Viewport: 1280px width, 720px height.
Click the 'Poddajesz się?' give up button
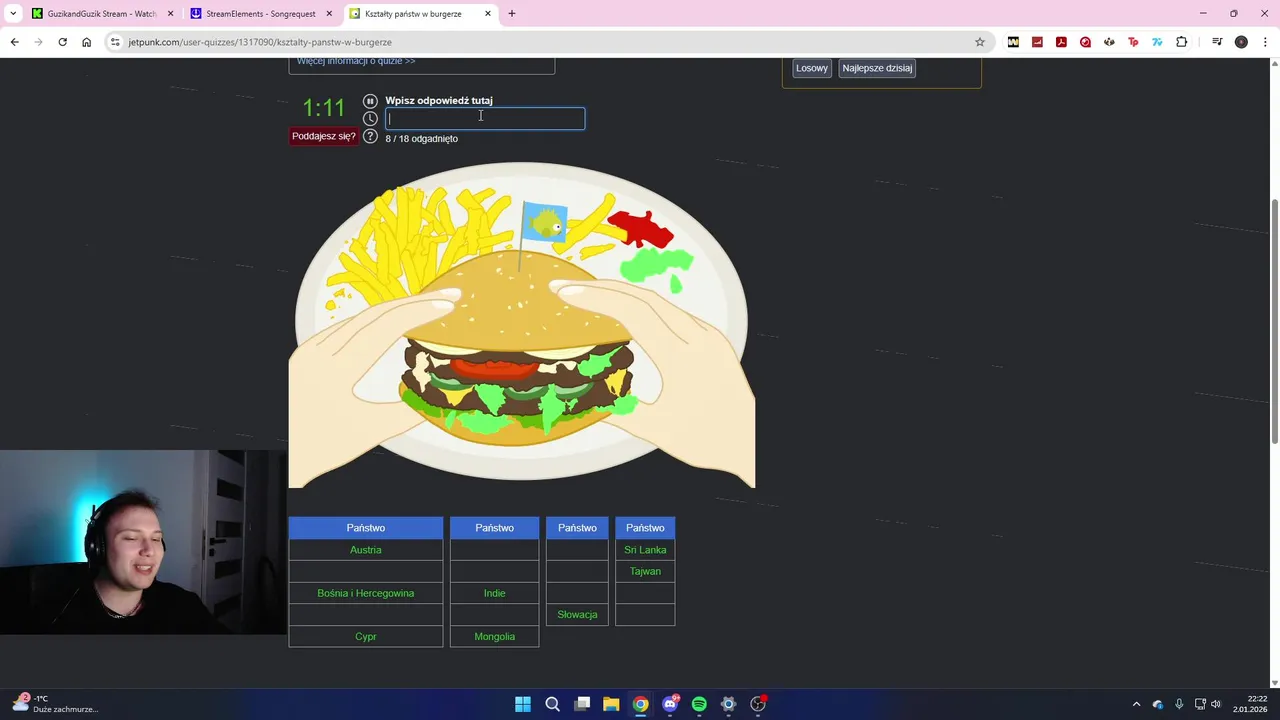(324, 136)
